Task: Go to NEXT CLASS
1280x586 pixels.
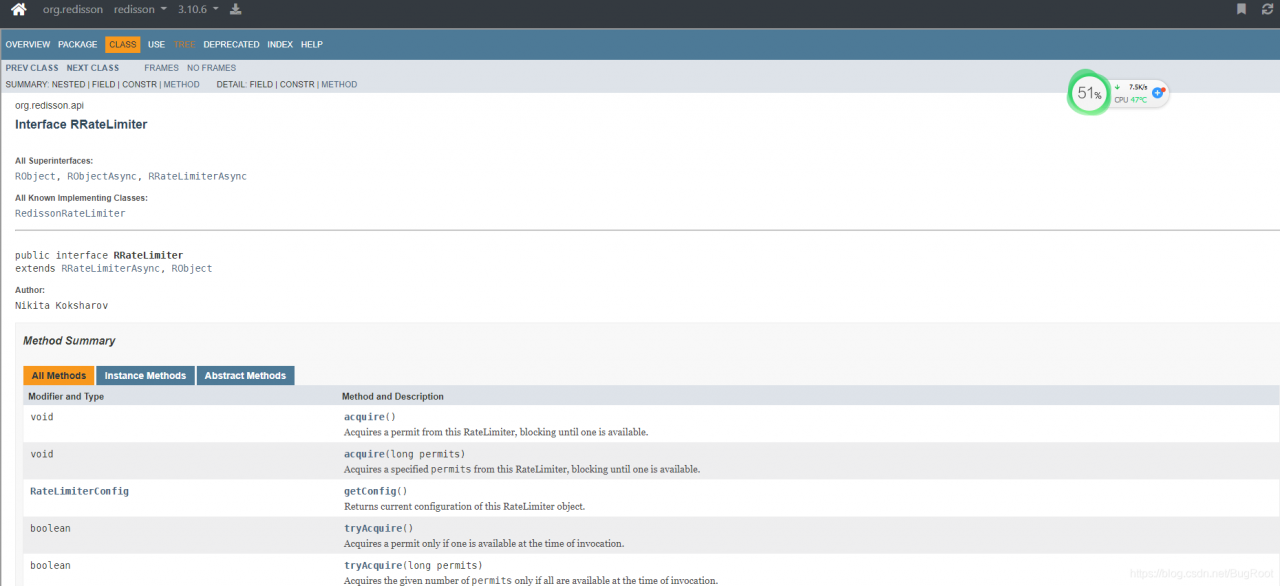Action: coord(92,68)
